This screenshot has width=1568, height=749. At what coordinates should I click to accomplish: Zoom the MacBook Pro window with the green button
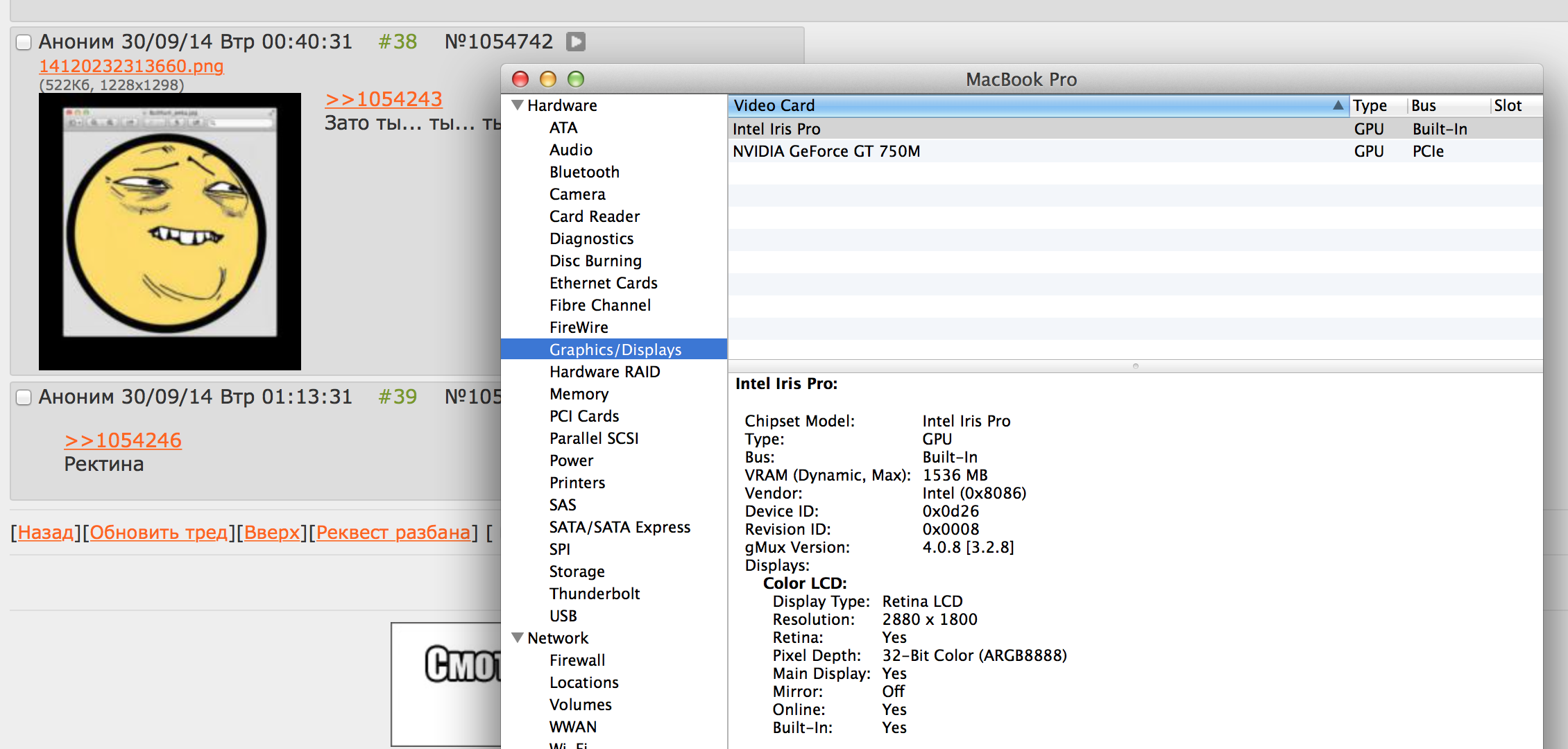coord(576,79)
